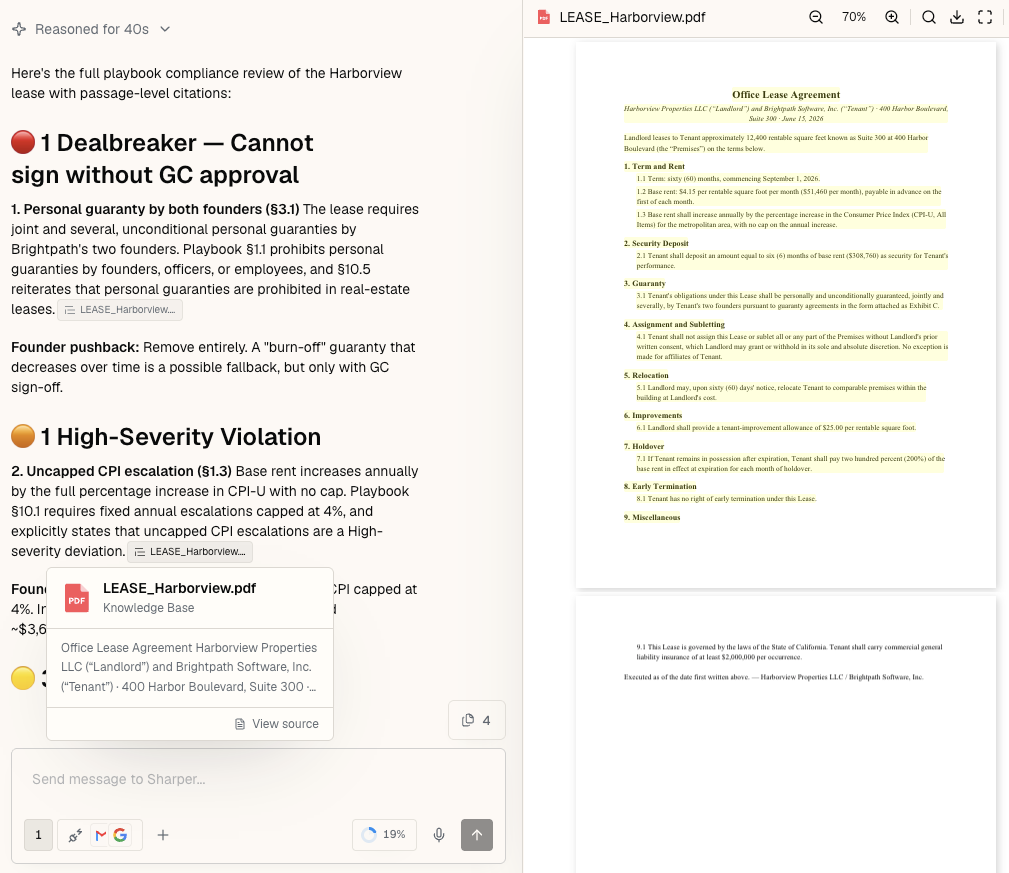Image resolution: width=1009 pixels, height=873 pixels.
Task: Click the send arrow button
Action: pos(477,834)
